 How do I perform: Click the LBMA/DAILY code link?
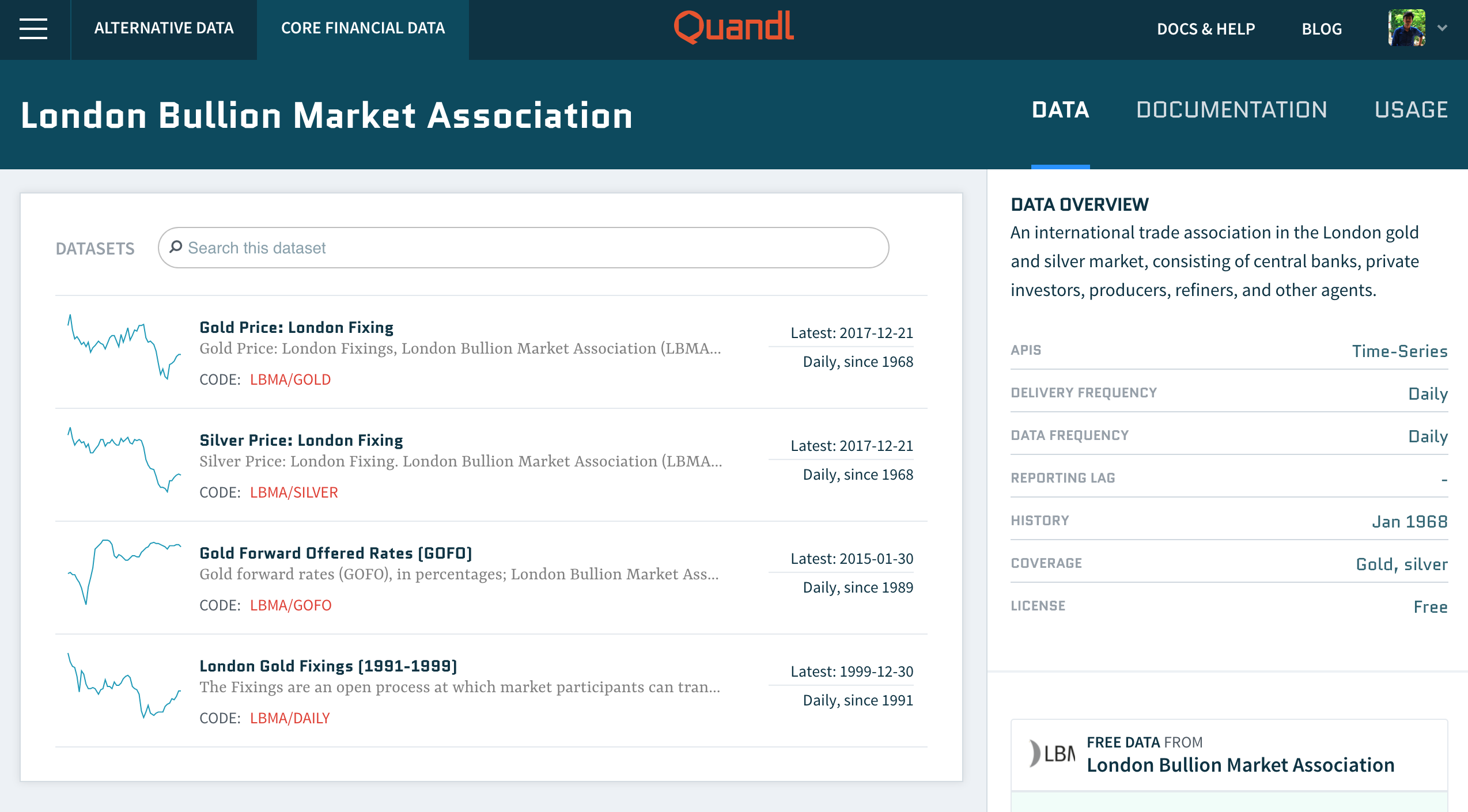[290, 718]
